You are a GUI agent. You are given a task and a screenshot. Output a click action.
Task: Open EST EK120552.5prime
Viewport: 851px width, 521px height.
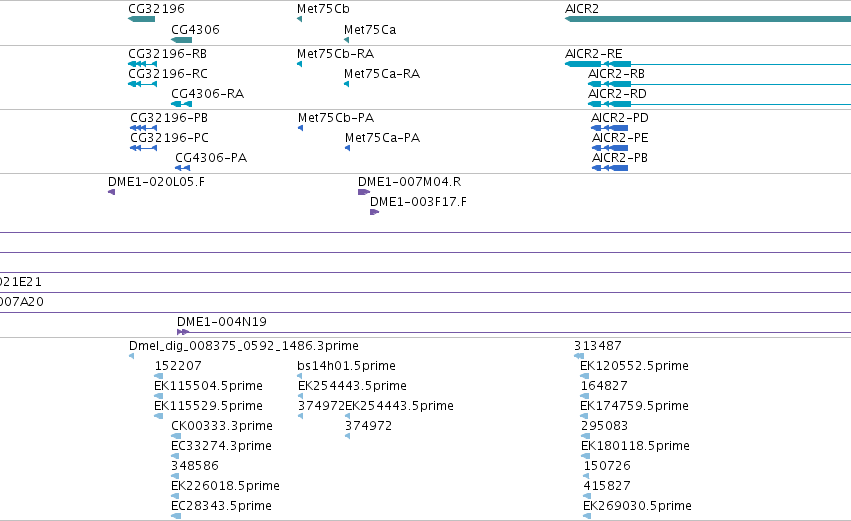634,366
